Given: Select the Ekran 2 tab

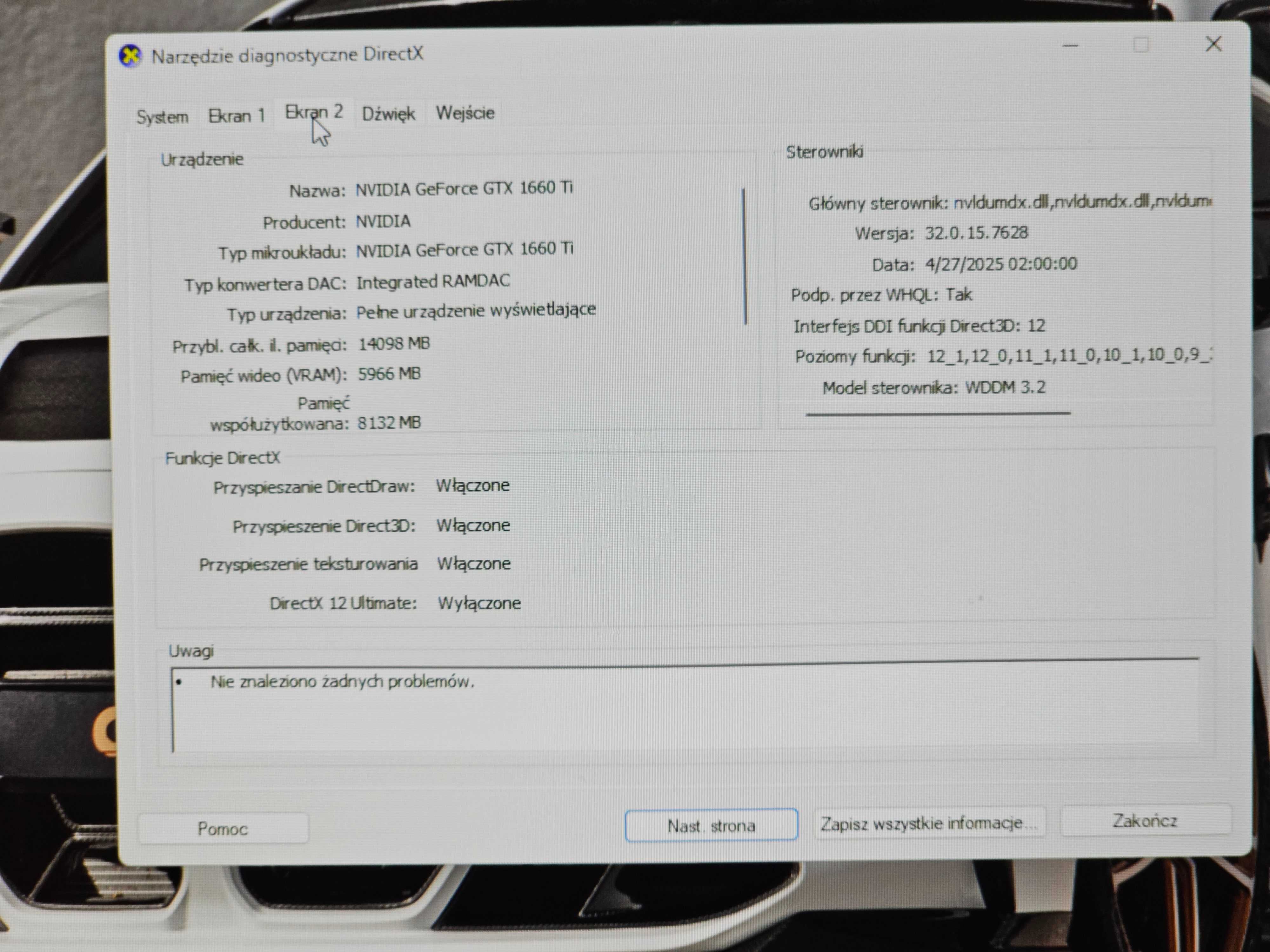Looking at the screenshot, I should click(314, 112).
